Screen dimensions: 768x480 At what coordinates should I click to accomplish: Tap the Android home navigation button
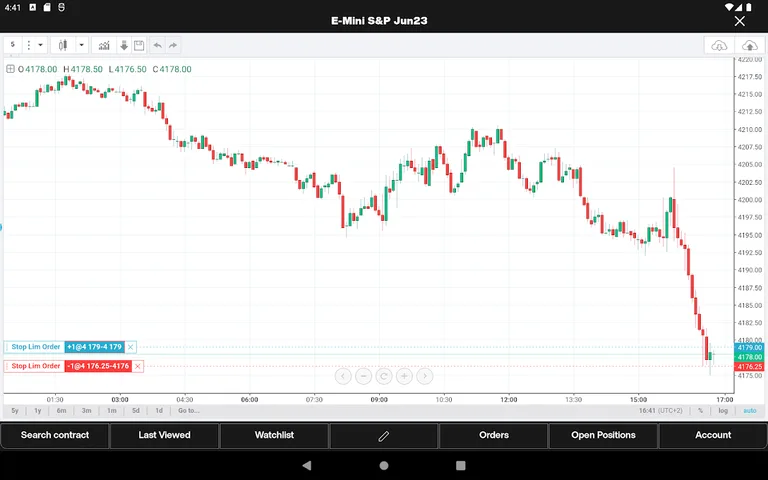pos(384,465)
